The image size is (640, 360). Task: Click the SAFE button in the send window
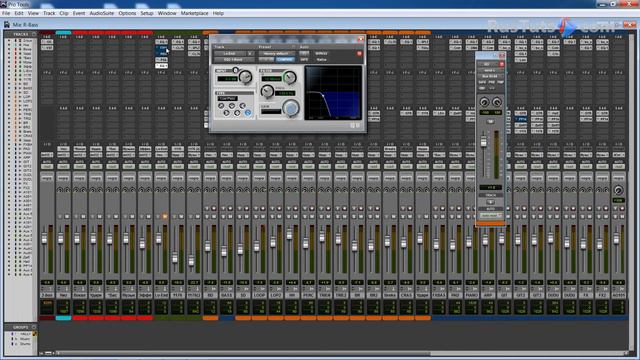click(481, 82)
